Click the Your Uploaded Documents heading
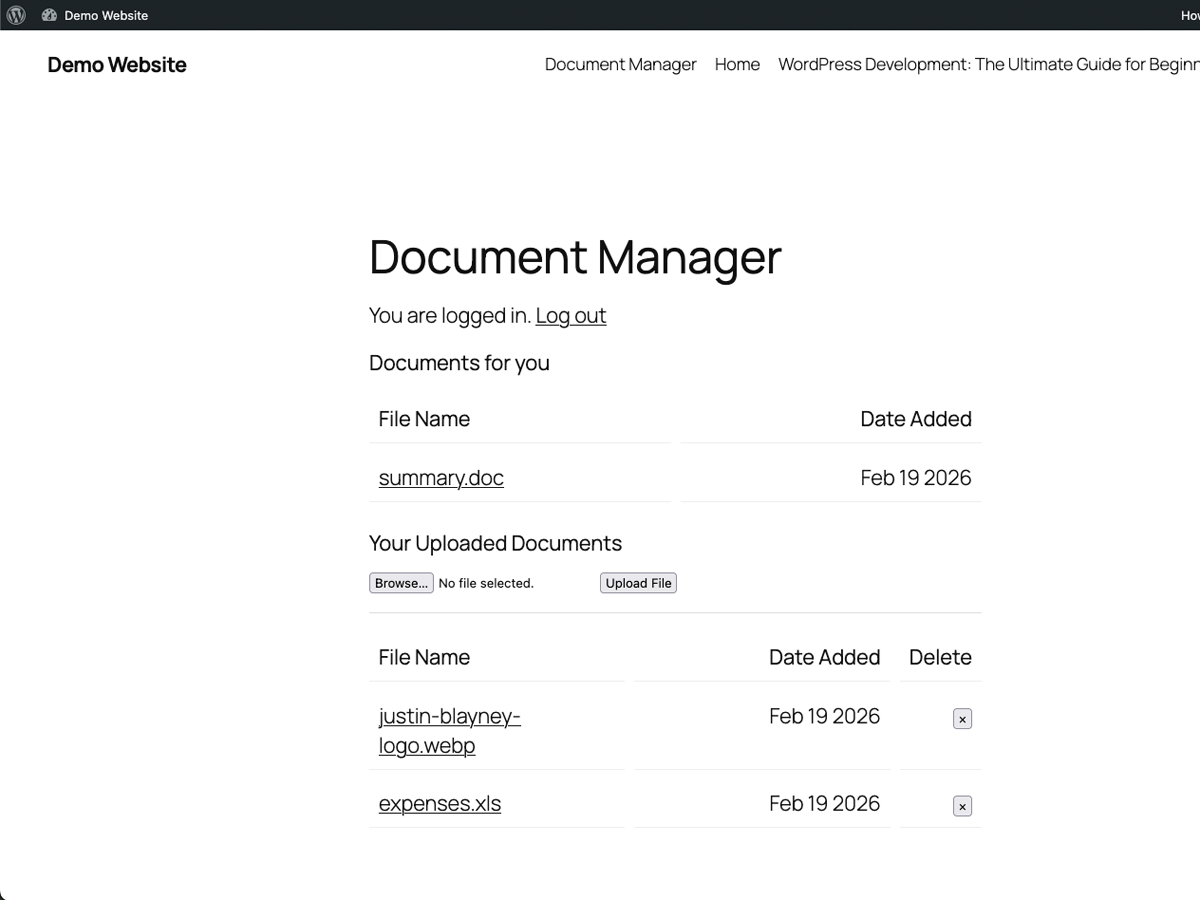The height and width of the screenshot is (900, 1200). pyautogui.click(x=495, y=543)
